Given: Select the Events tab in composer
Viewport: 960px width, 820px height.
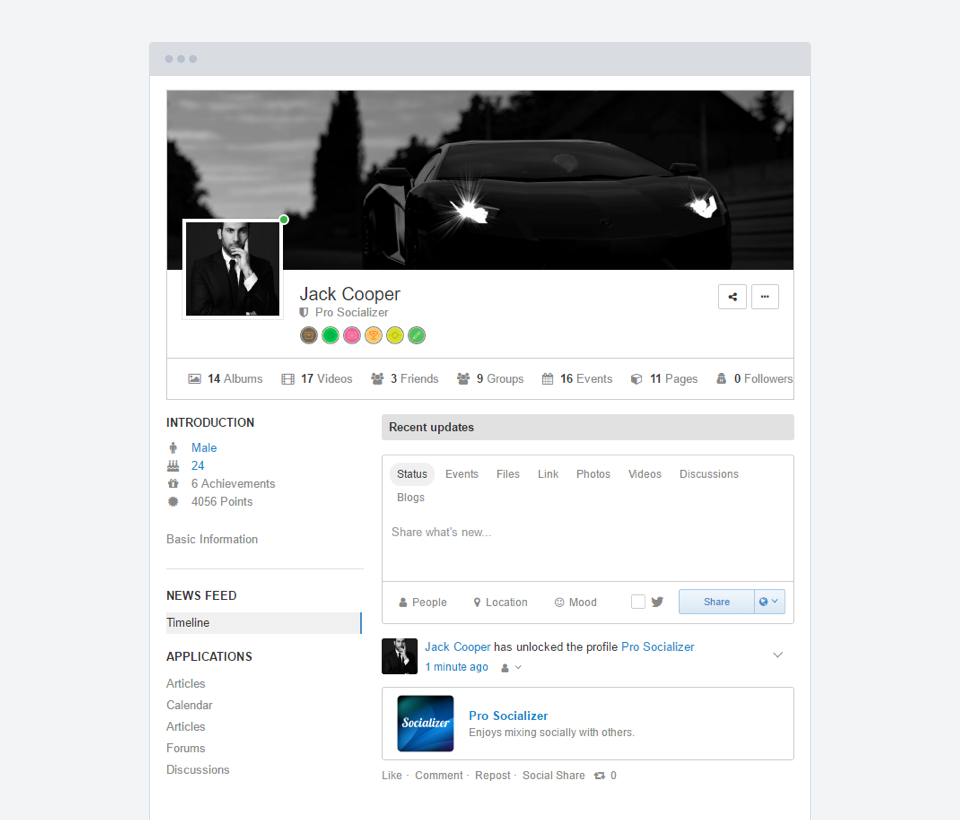Looking at the screenshot, I should pyautogui.click(x=462, y=474).
